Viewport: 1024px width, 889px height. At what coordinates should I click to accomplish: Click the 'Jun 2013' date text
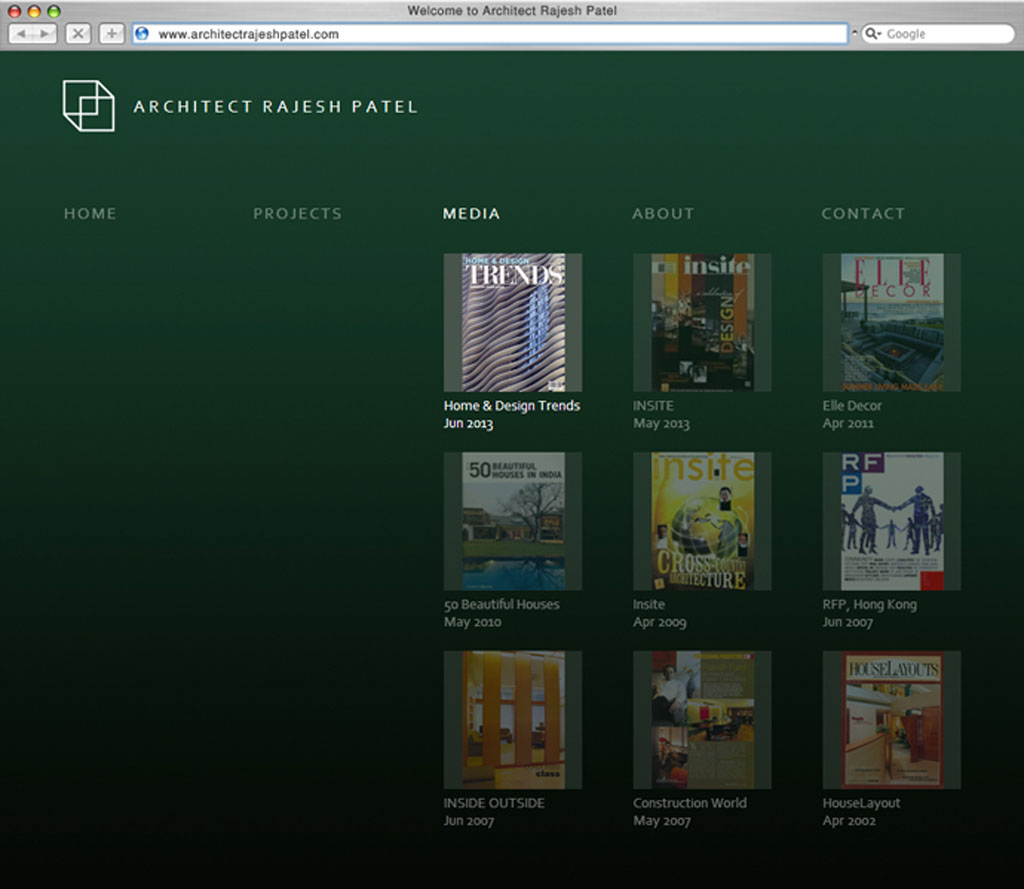pyautogui.click(x=468, y=423)
